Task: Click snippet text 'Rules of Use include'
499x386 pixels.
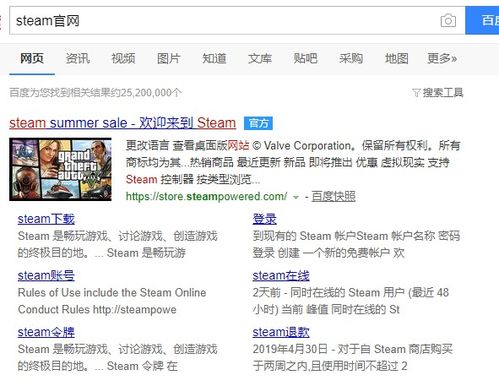Action: click(x=69, y=293)
